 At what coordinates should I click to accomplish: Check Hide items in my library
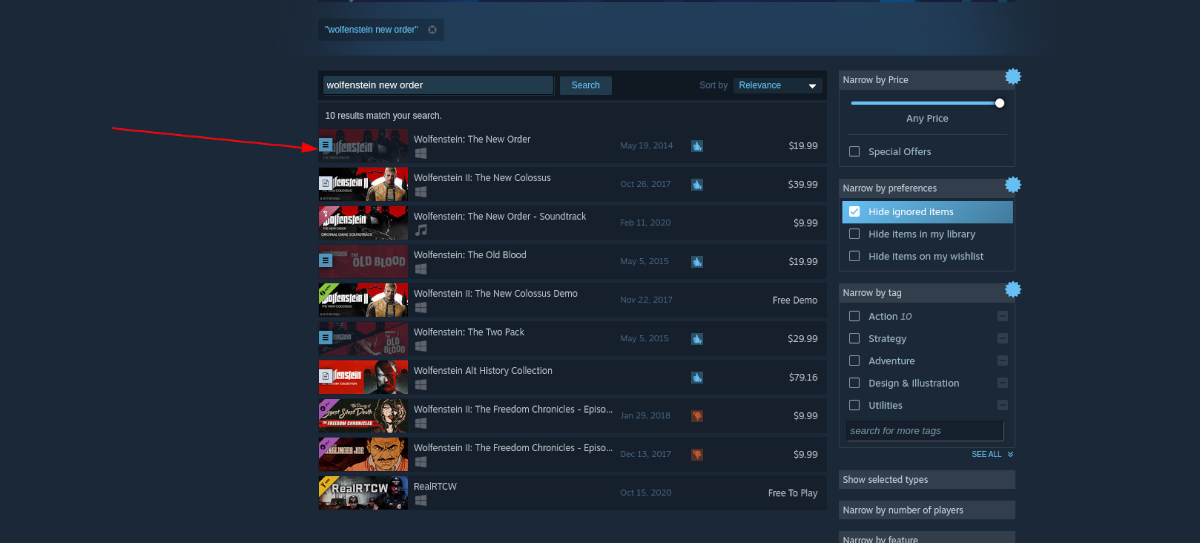click(854, 234)
